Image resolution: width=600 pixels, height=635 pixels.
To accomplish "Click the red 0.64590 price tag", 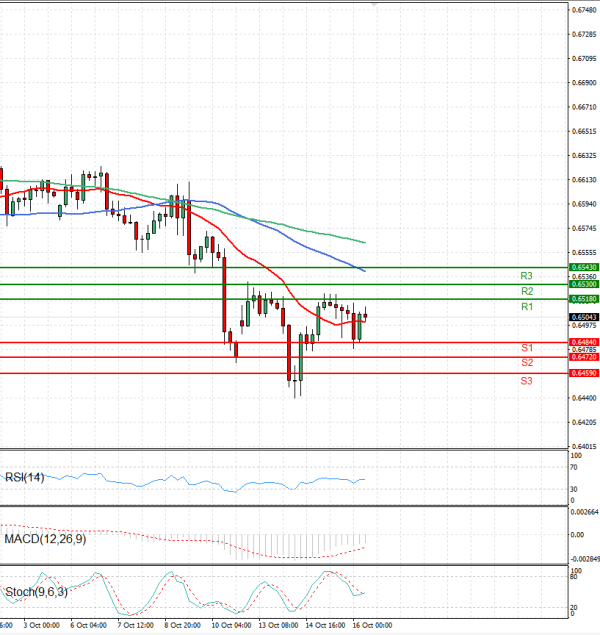I will (584, 373).
